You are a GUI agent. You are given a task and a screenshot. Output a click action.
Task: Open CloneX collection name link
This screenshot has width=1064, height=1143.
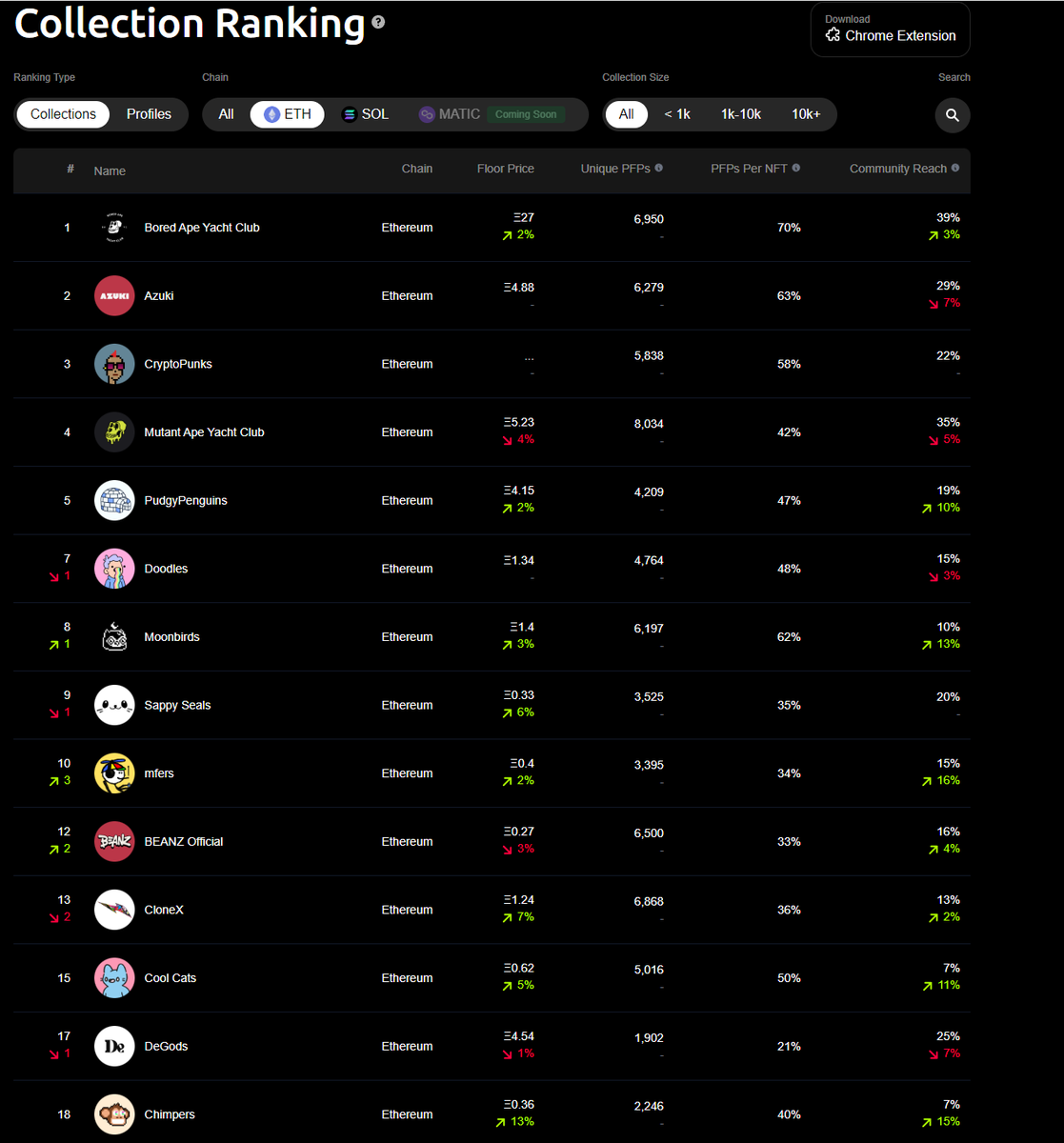click(164, 910)
